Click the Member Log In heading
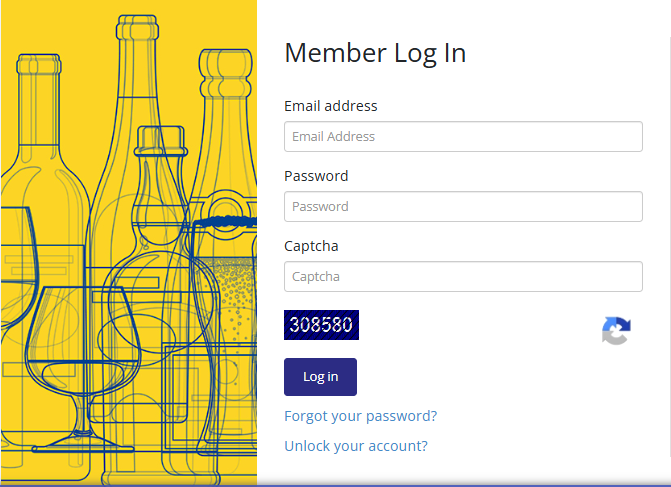 tap(375, 53)
